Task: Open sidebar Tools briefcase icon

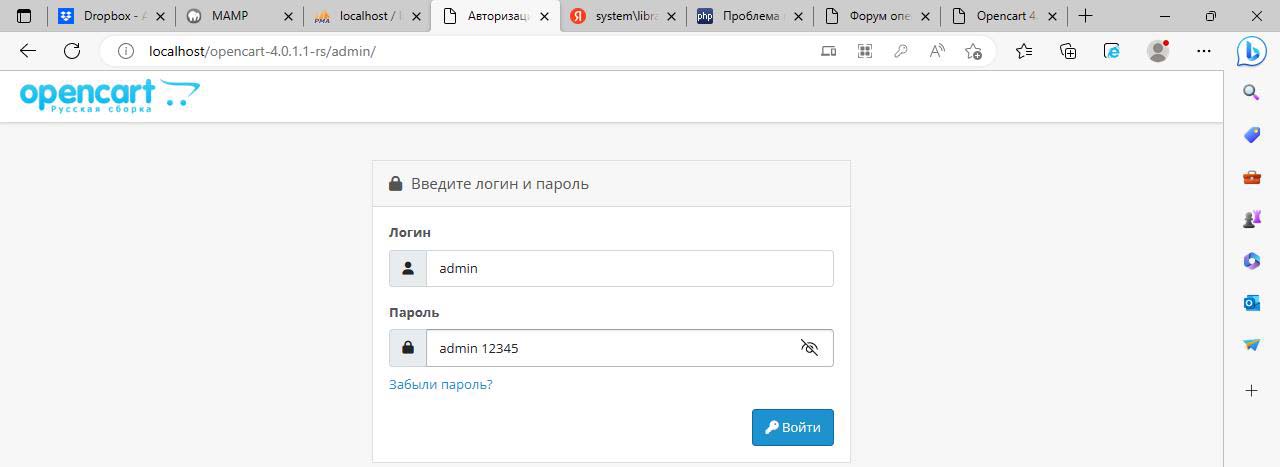Action: [x=1251, y=178]
